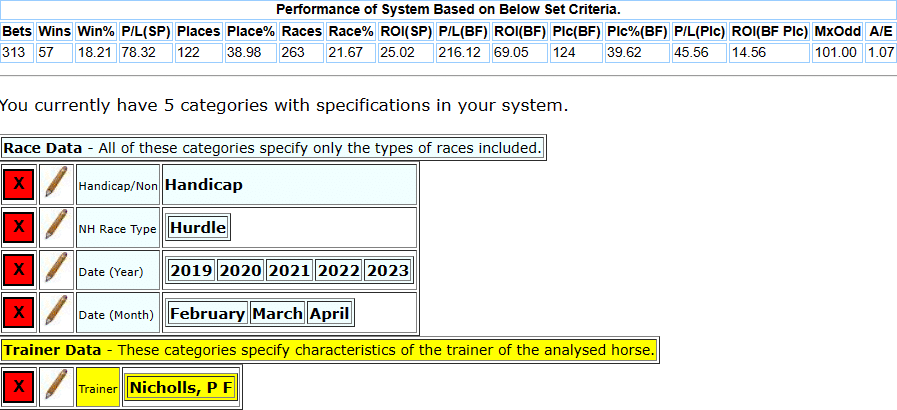897x410 pixels.
Task: Click the Wins column header
Action: click(55, 31)
